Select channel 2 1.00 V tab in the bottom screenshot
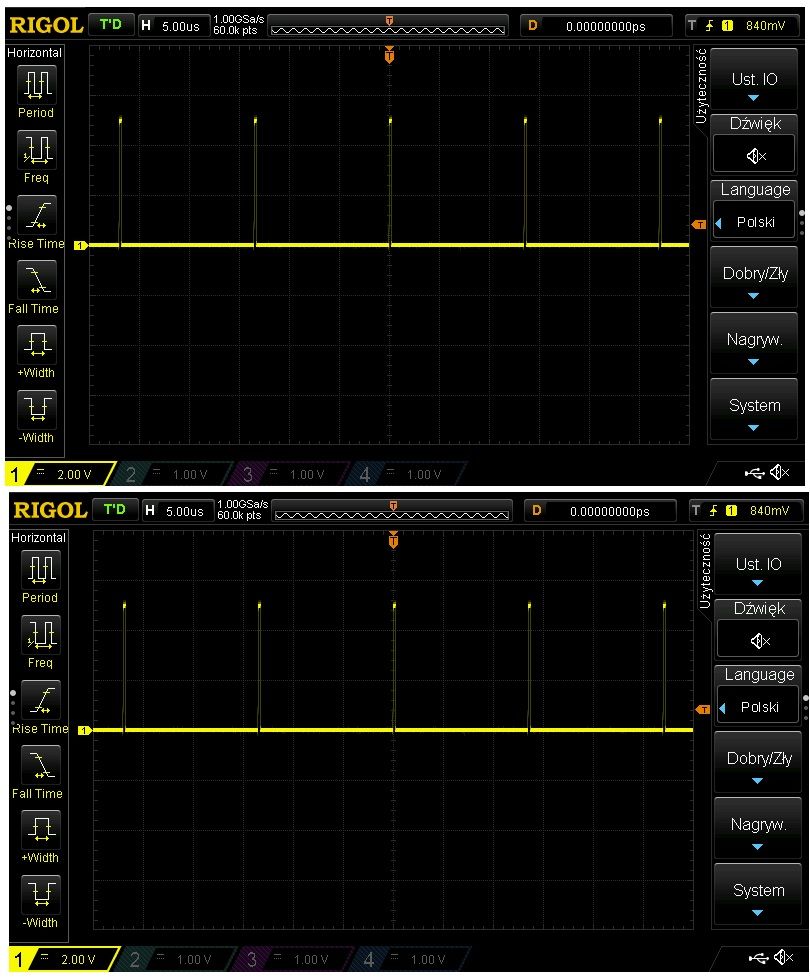This screenshot has width=810, height=978. 175,959
